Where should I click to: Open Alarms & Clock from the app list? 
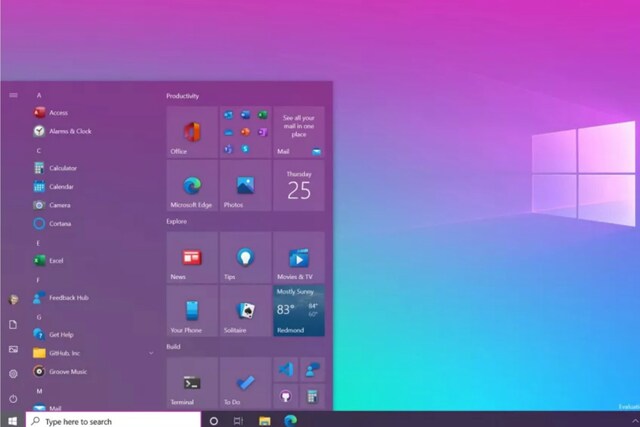click(94, 131)
